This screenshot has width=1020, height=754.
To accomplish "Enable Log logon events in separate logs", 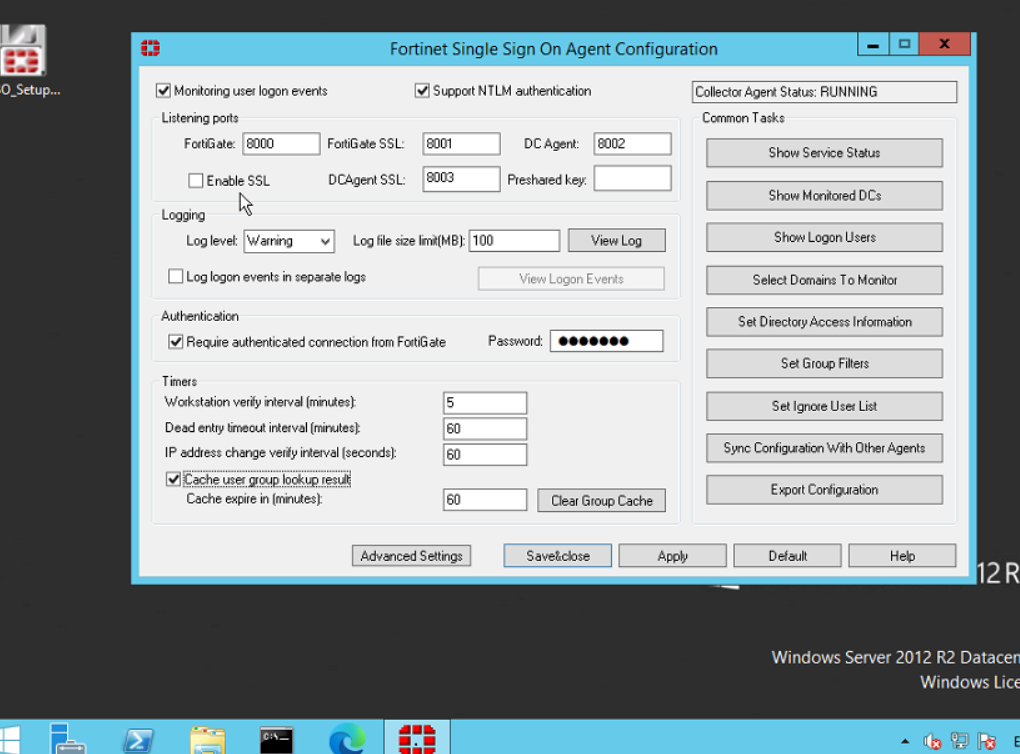I will point(176,277).
